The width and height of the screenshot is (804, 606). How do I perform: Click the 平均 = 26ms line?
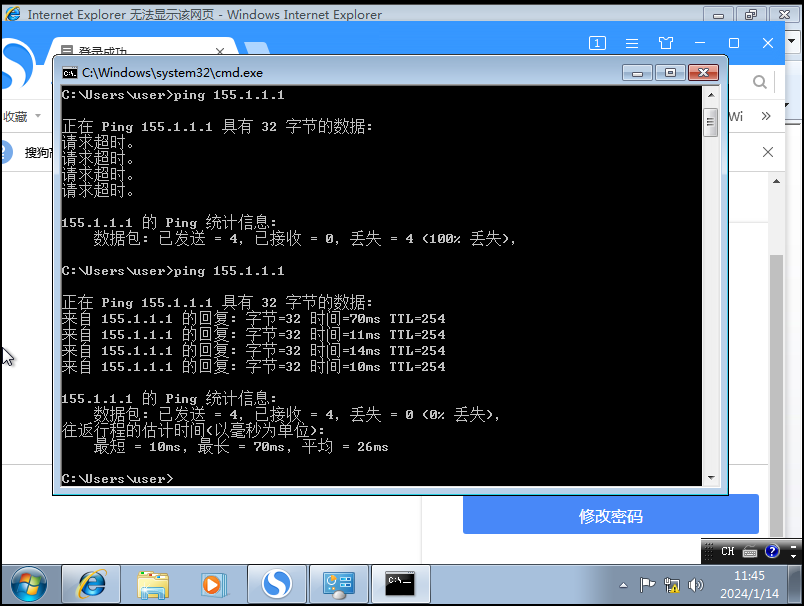241,447
